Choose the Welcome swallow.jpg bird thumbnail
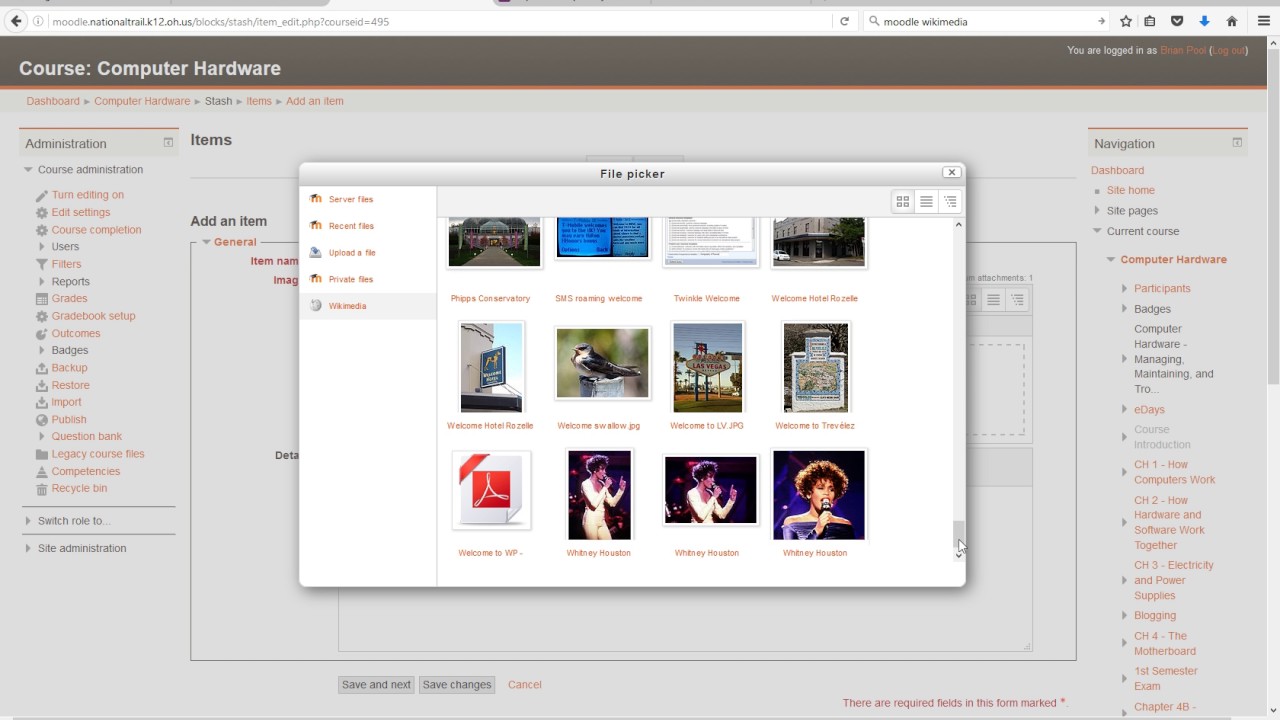This screenshot has width=1280, height=720. pos(602,363)
